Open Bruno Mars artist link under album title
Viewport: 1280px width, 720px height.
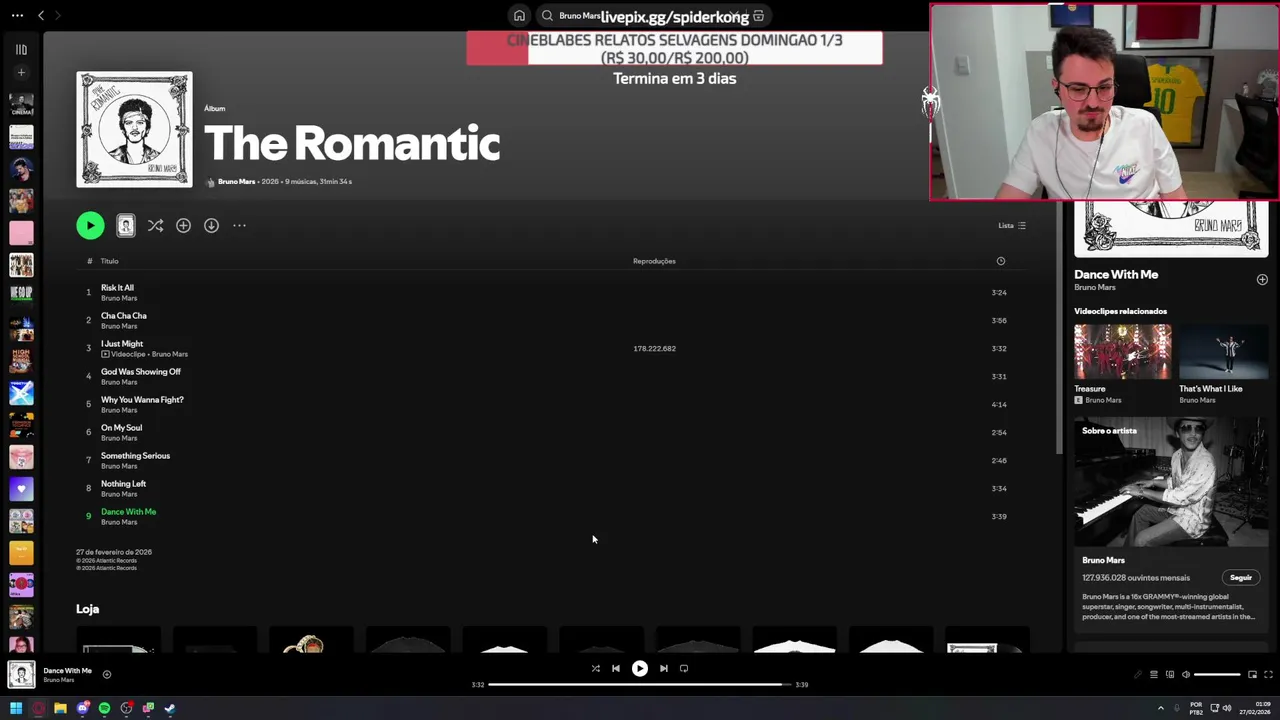pos(236,182)
